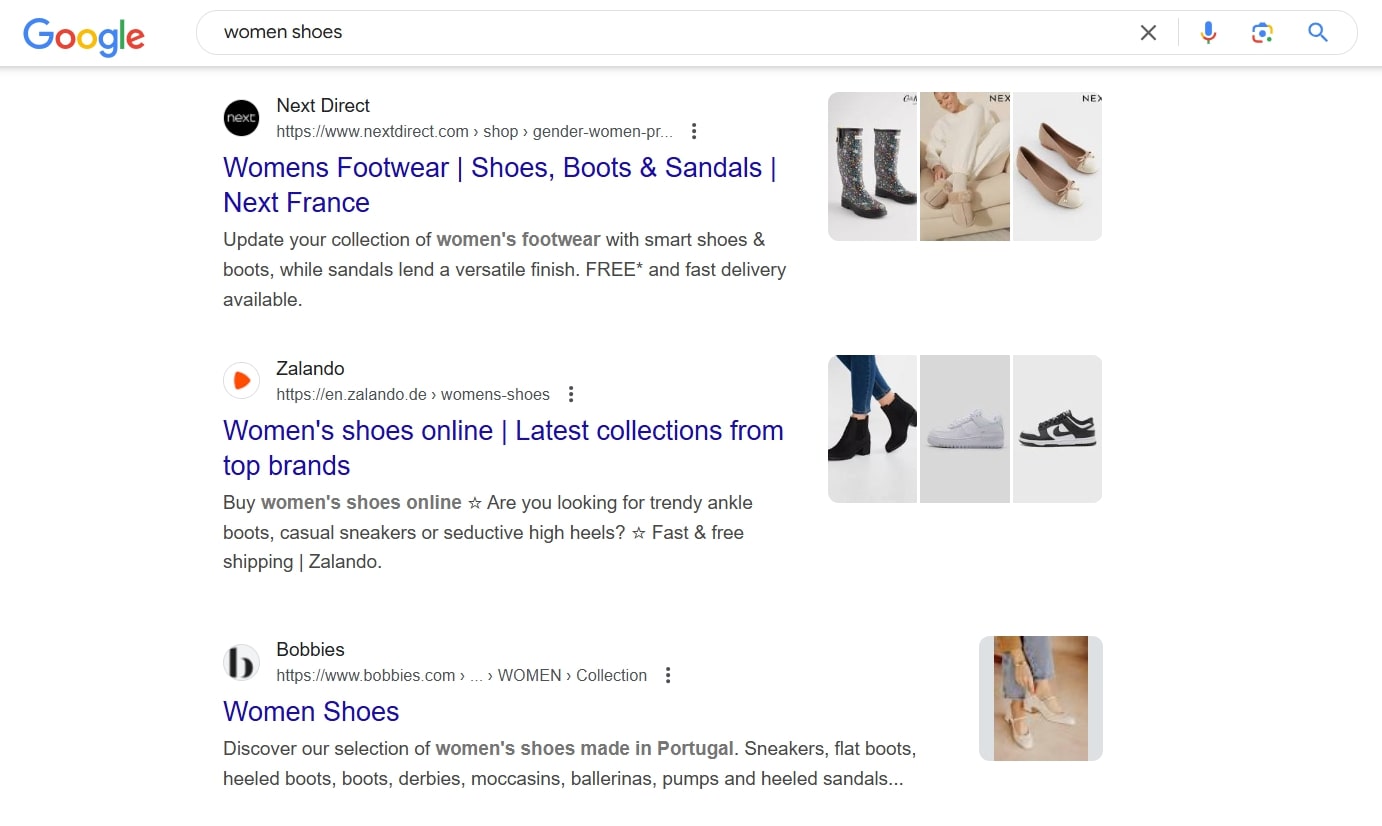The width and height of the screenshot is (1382, 826).
Task: Click the Next Direct site name
Action: [x=323, y=106]
